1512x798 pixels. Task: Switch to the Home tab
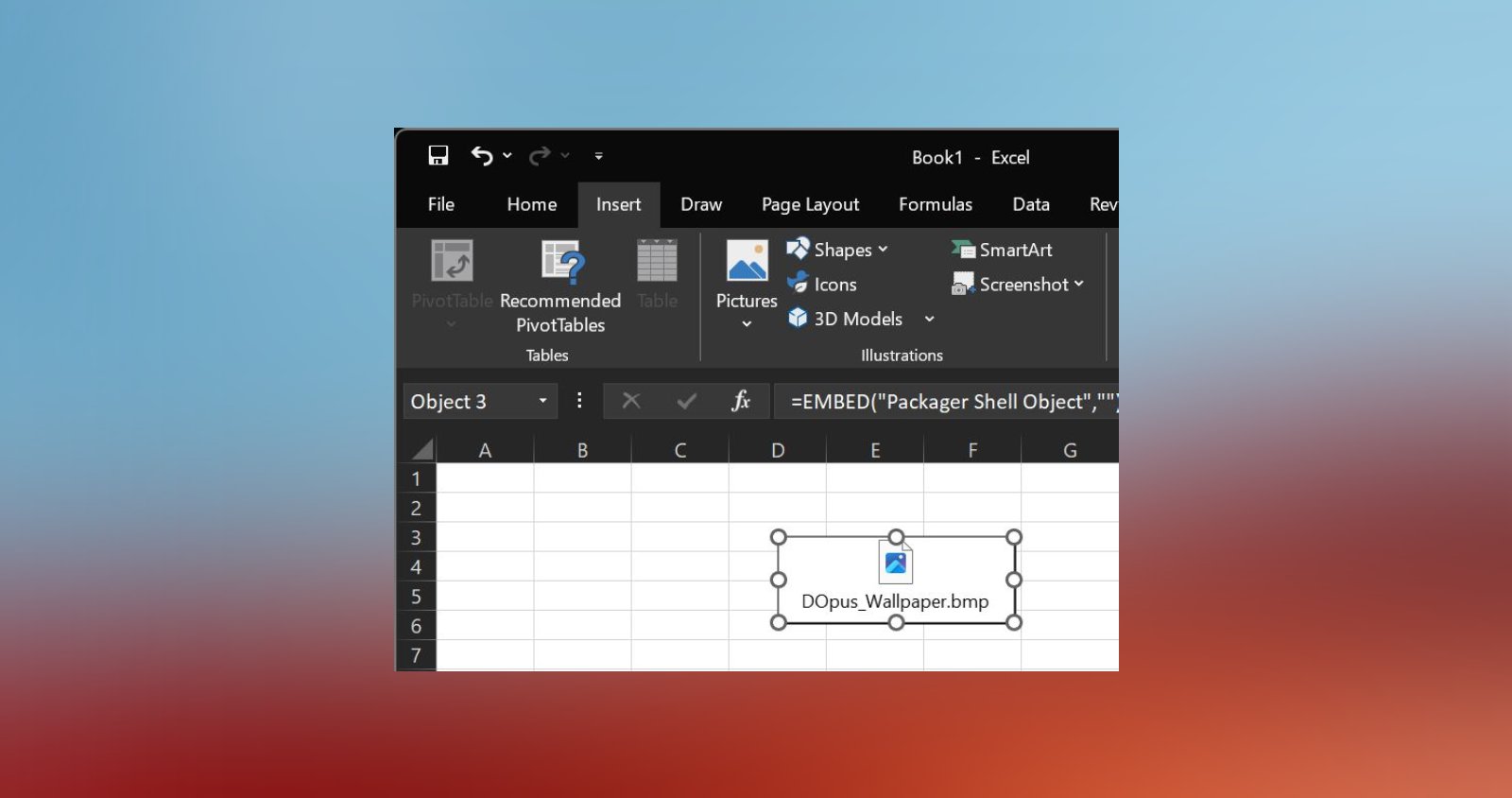pos(532,204)
